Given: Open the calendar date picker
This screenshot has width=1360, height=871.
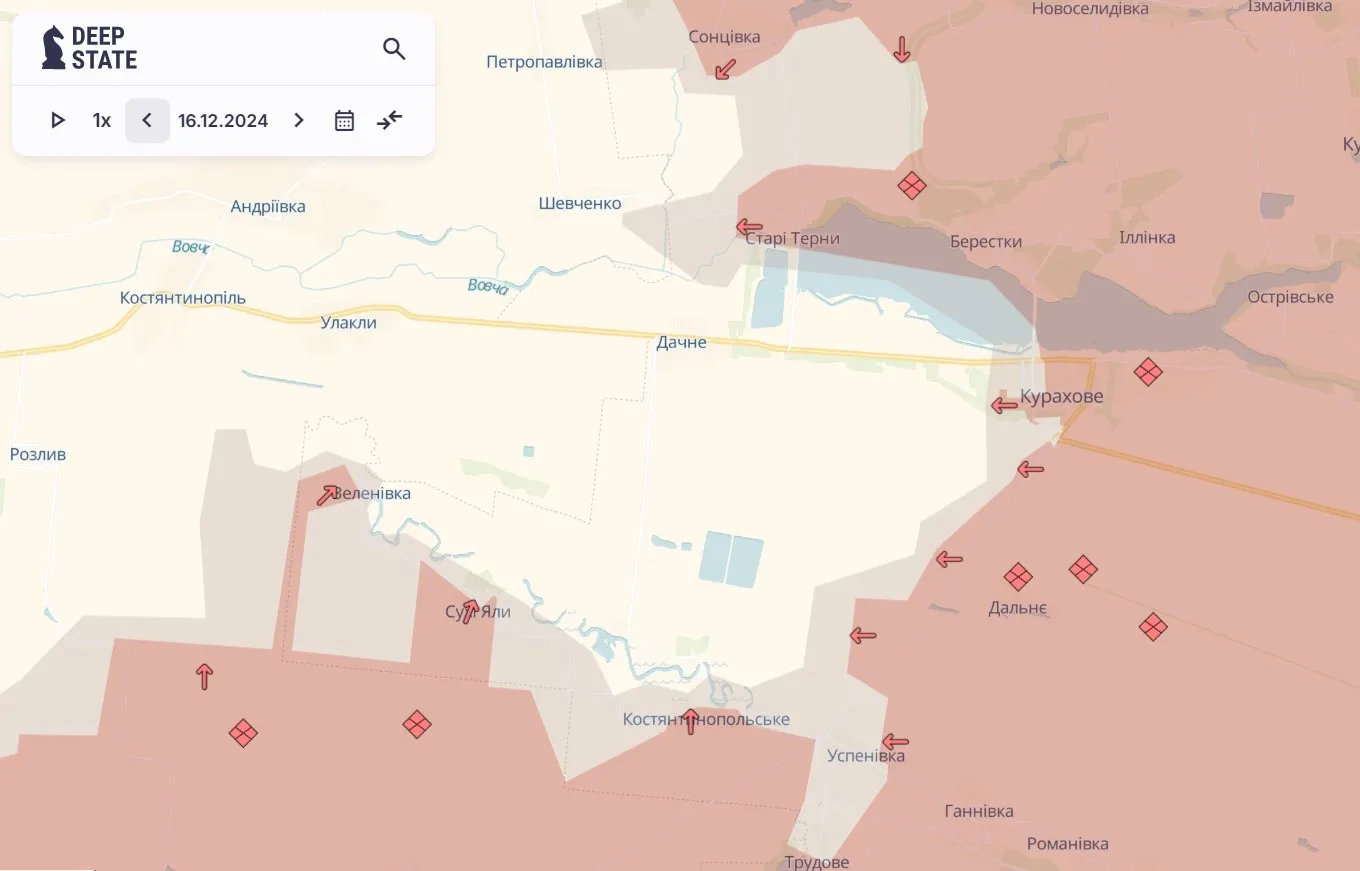Looking at the screenshot, I should 344,121.
